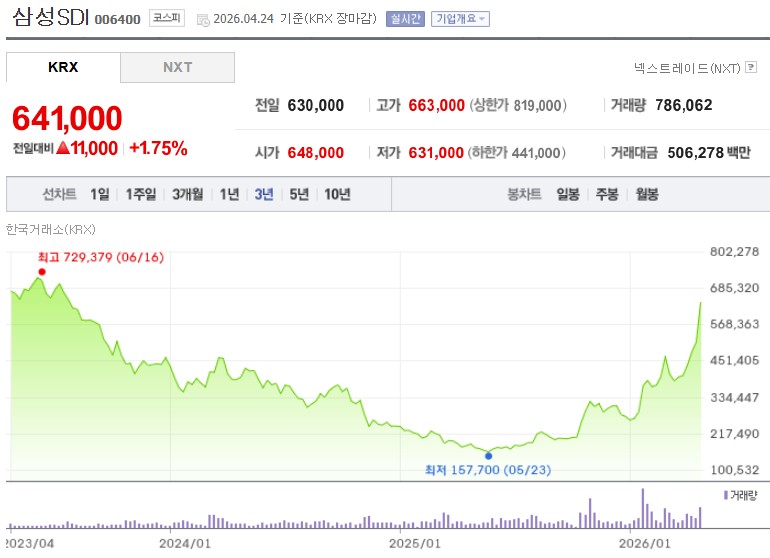Click the 거래량 volume legend

(741, 495)
